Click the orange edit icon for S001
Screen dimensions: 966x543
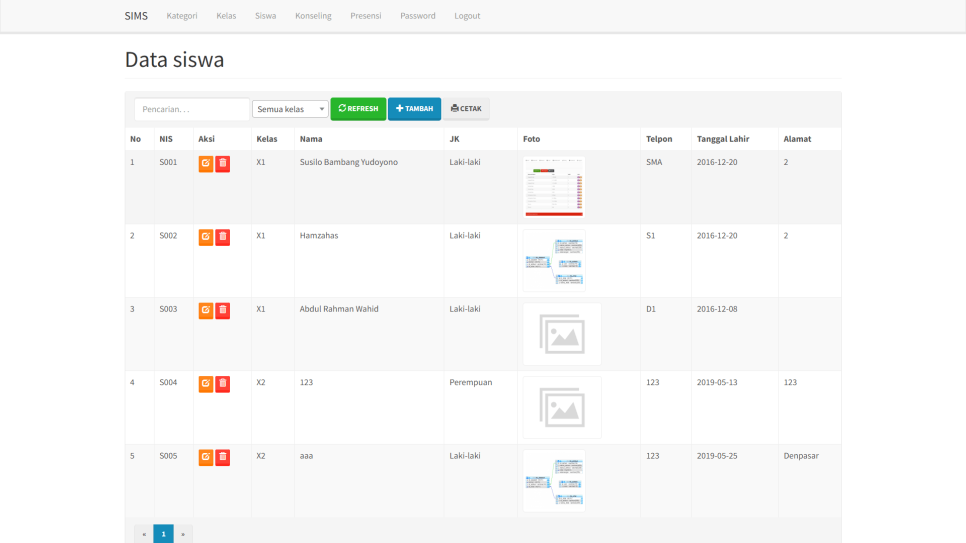pos(206,163)
